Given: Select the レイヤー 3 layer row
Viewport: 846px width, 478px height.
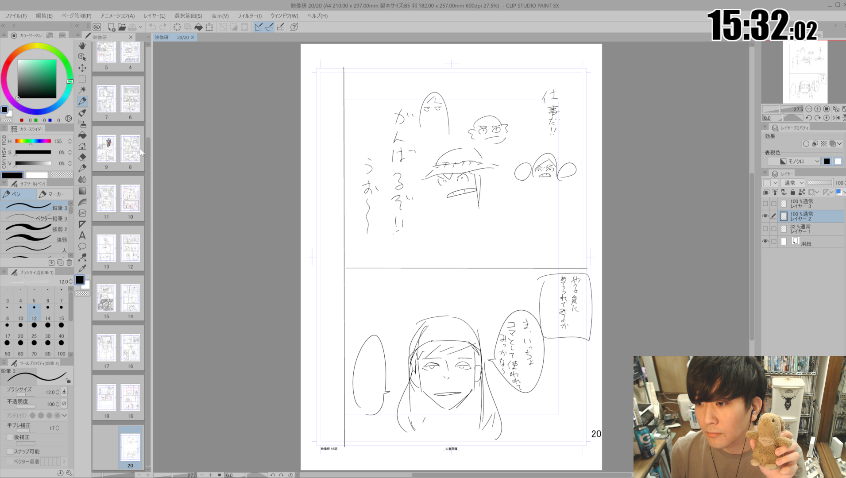Looking at the screenshot, I should pos(813,203).
